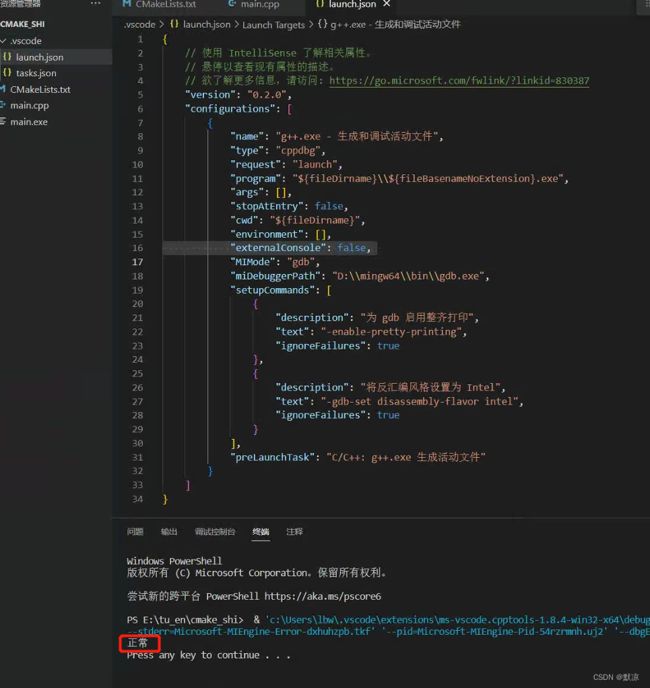Viewport: 650px width, 688px height.
Task: Open the 注释 panel tab
Action: point(294,532)
